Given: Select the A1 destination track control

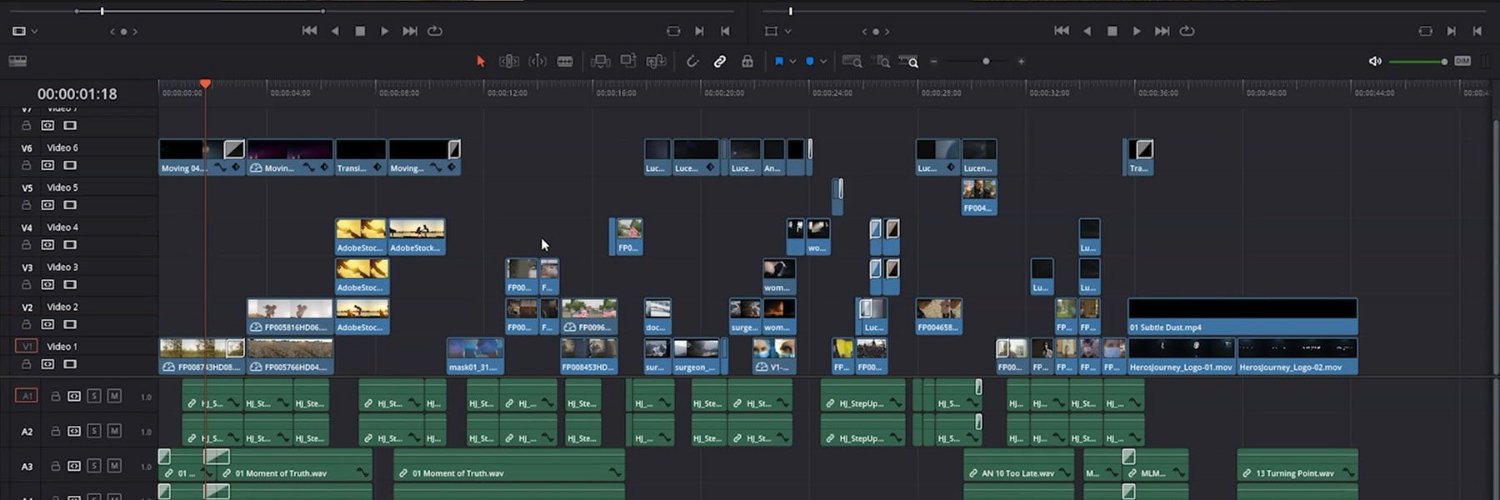Looking at the screenshot, I should click(27, 396).
